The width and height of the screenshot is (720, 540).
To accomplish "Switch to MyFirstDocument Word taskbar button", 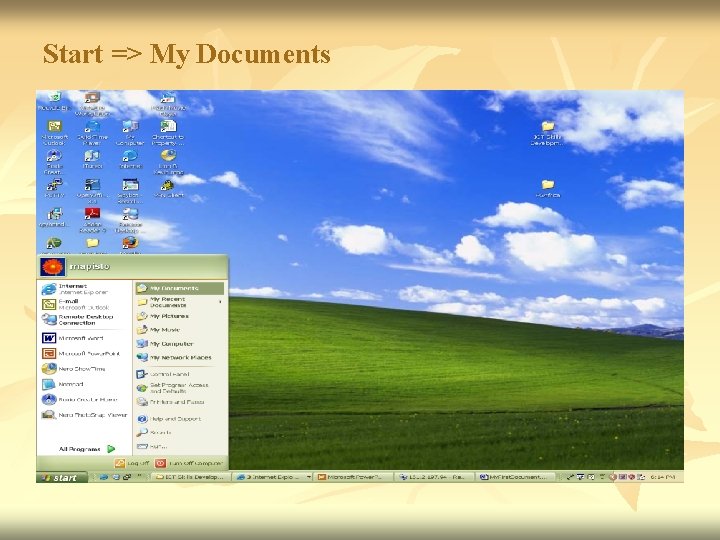I will click(x=515, y=477).
